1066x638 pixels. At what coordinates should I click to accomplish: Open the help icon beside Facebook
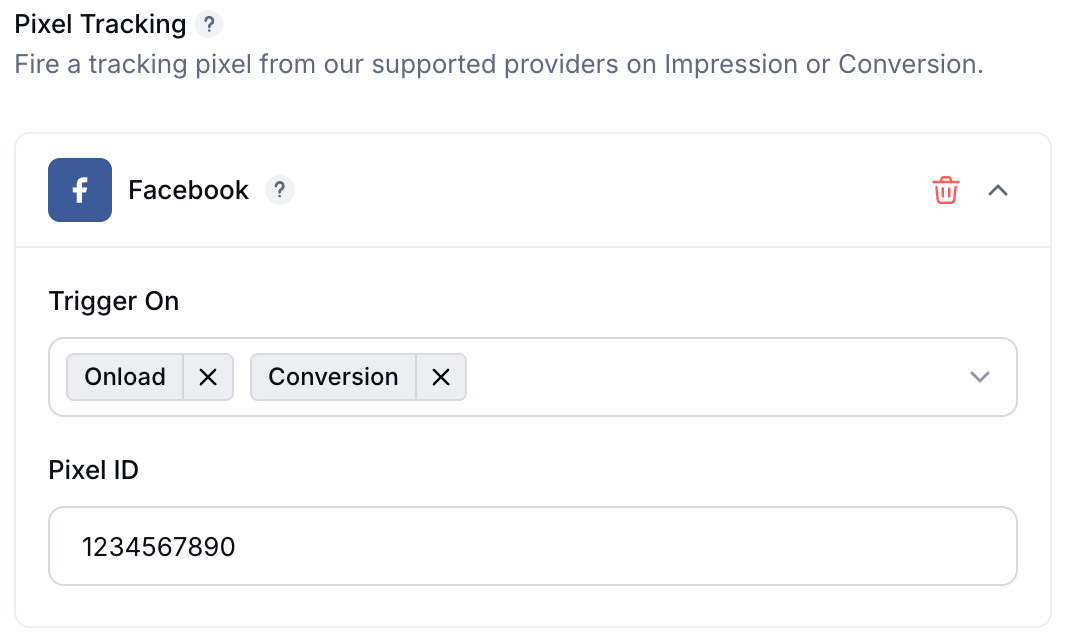point(279,190)
